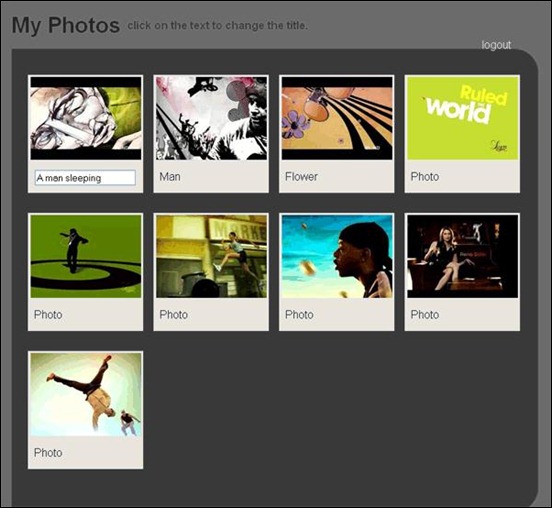Click the logout link

(496, 45)
